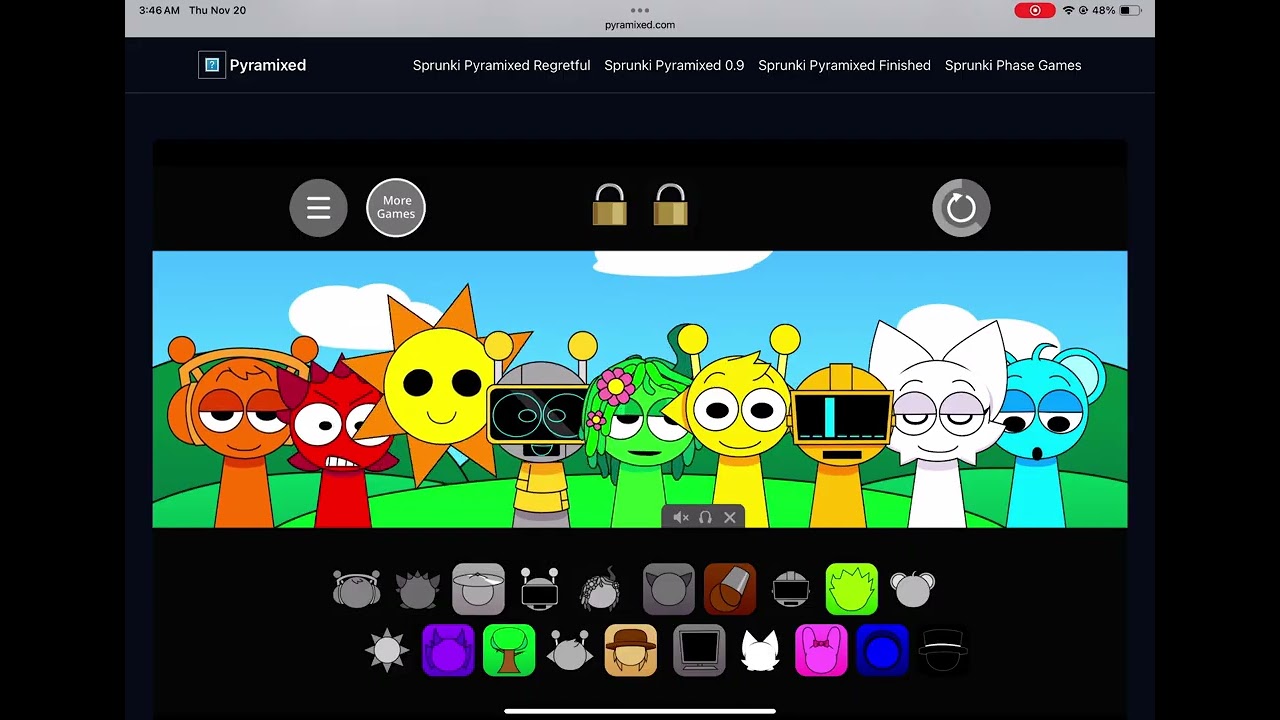Tap the three-dot multitasking control

(640, 10)
